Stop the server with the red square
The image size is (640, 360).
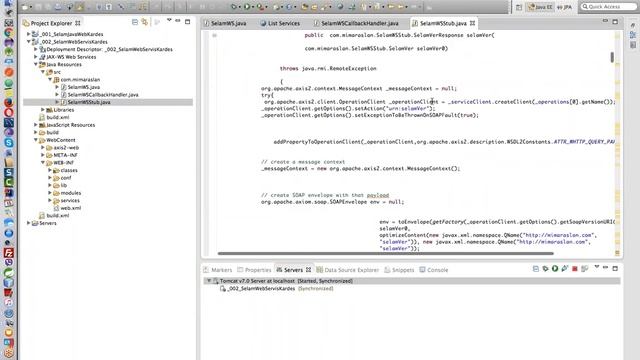[575, 269]
